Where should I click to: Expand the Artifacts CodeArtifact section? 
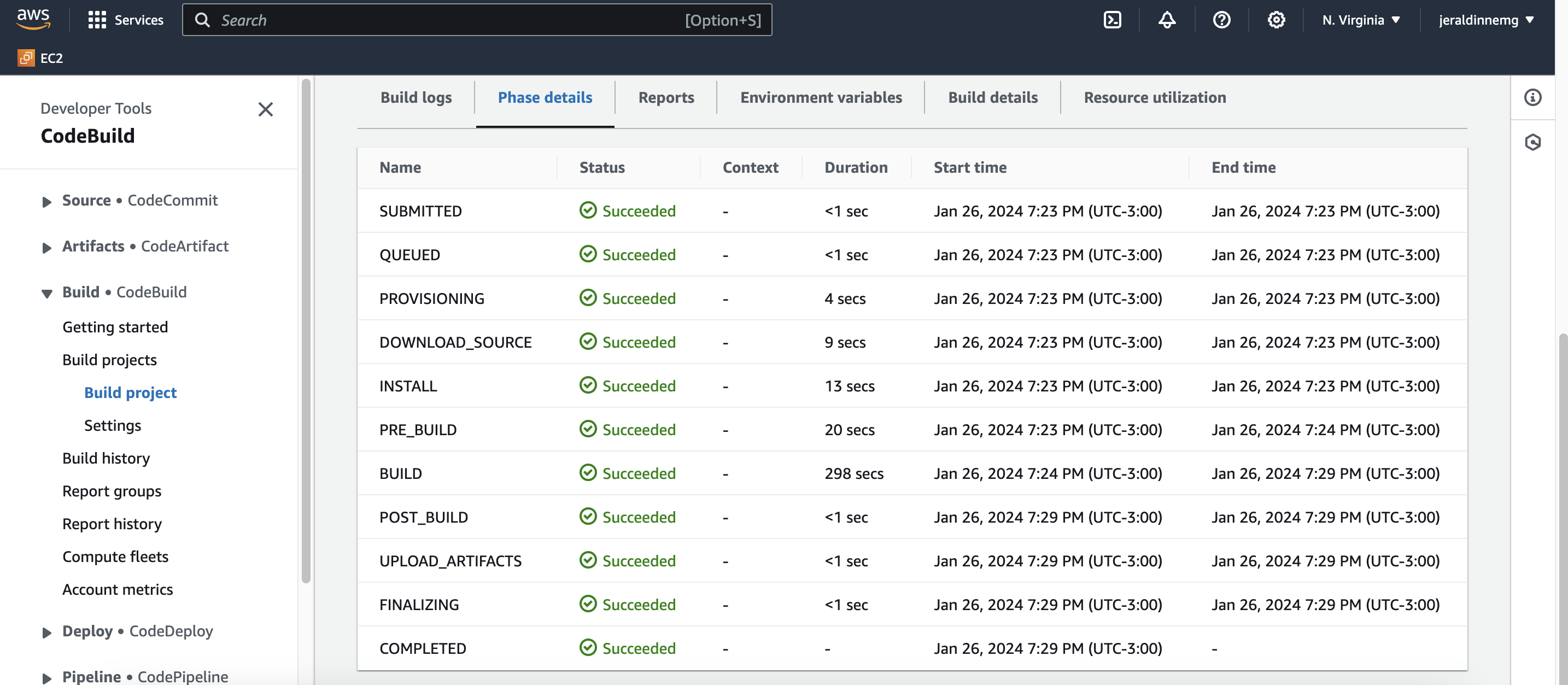click(x=47, y=247)
